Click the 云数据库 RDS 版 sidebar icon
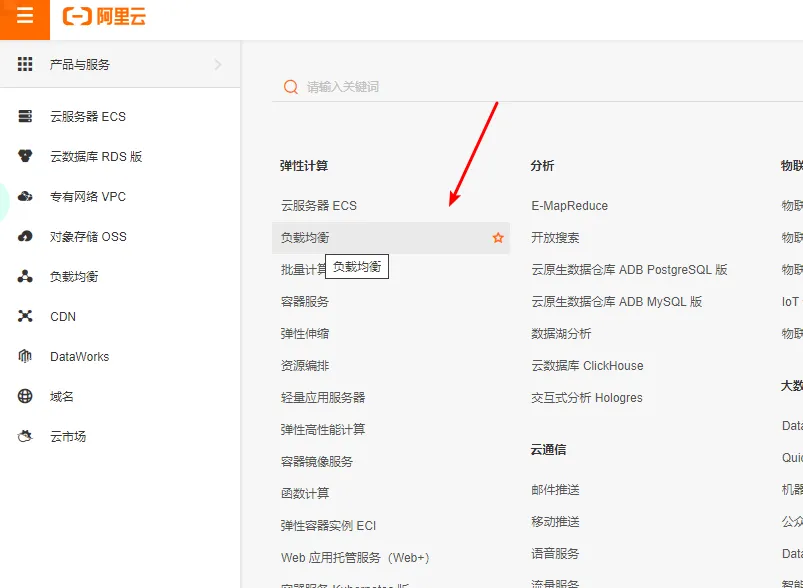803x588 pixels. [x=25, y=156]
